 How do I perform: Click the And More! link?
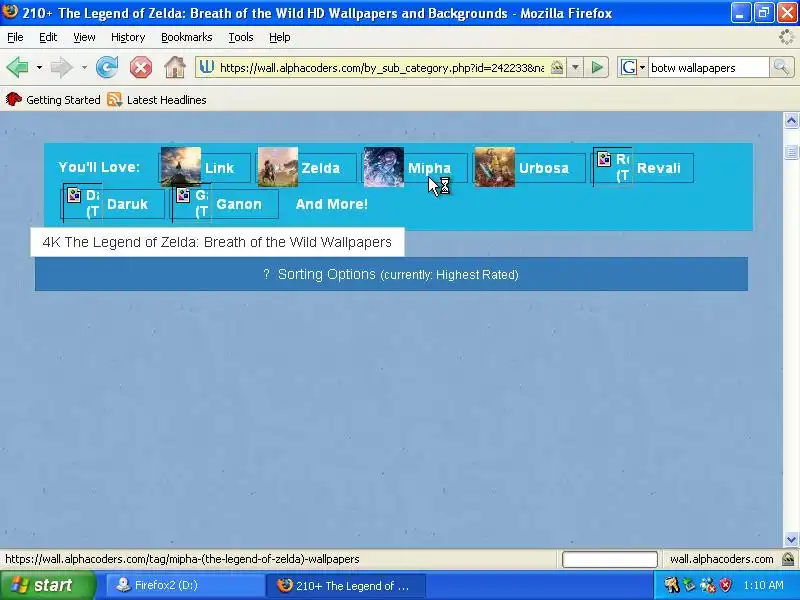point(332,204)
